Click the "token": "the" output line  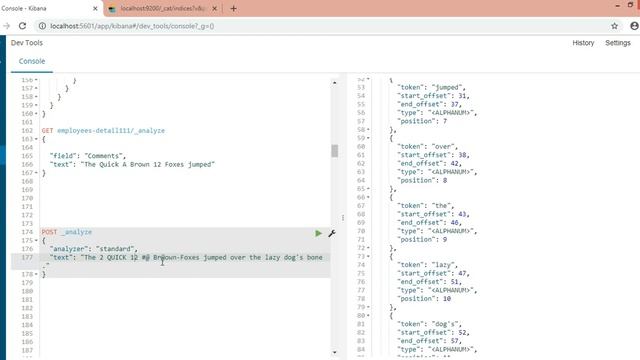[x=426, y=206]
